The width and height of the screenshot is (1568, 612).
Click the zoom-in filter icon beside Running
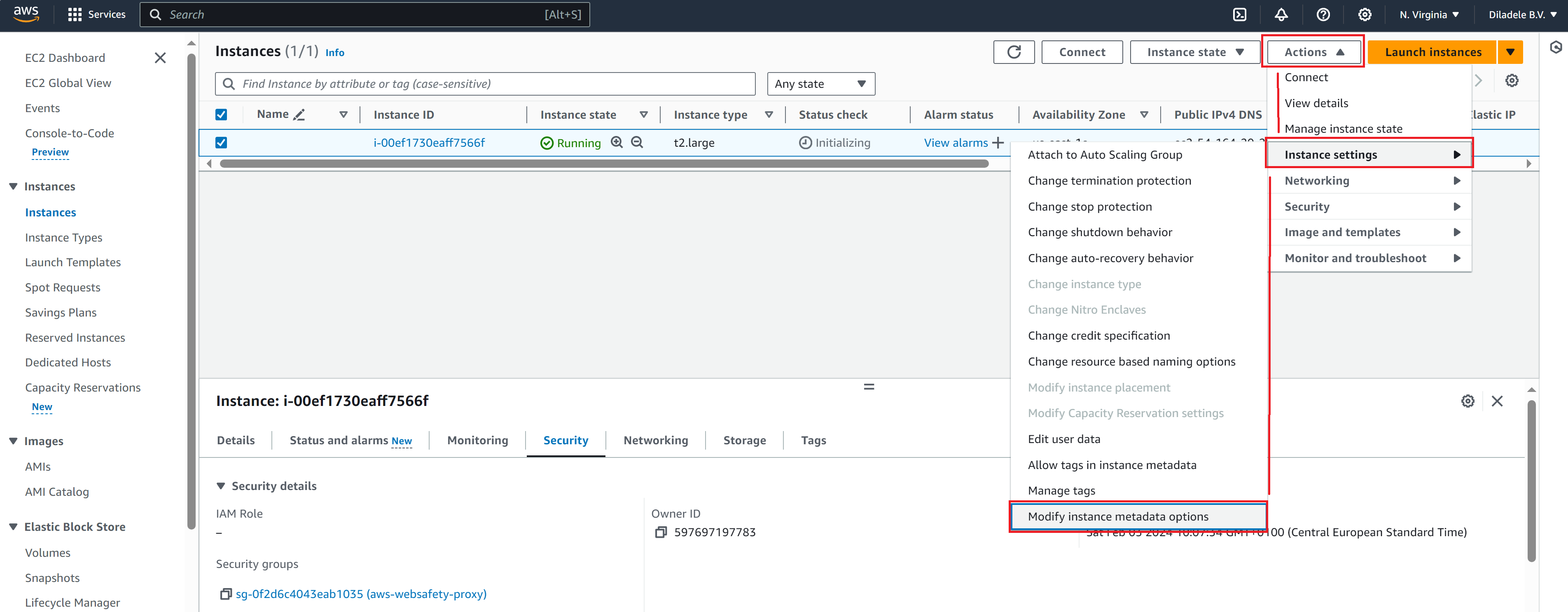coord(617,142)
